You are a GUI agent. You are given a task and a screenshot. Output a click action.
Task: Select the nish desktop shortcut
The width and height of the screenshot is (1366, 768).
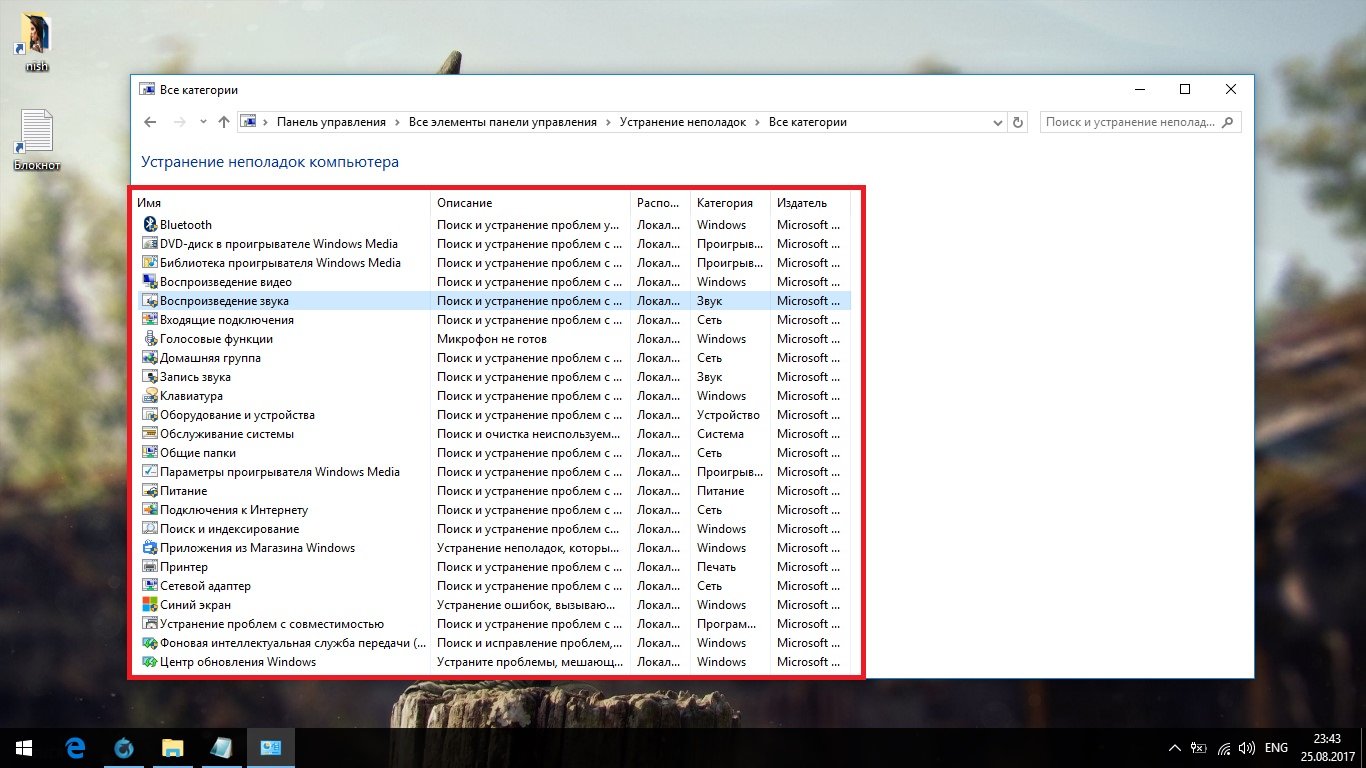[37, 42]
